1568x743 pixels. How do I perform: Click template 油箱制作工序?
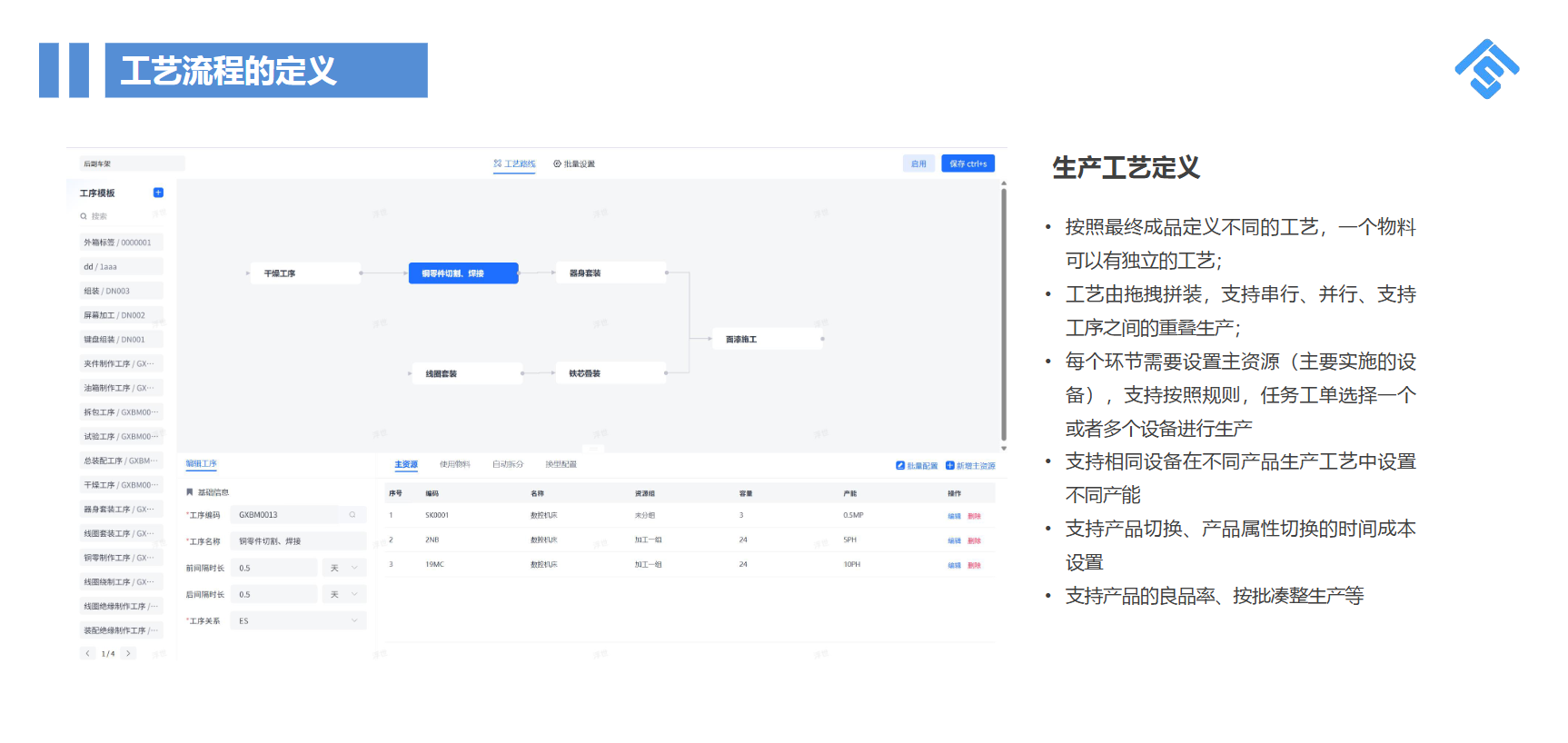pos(121,388)
